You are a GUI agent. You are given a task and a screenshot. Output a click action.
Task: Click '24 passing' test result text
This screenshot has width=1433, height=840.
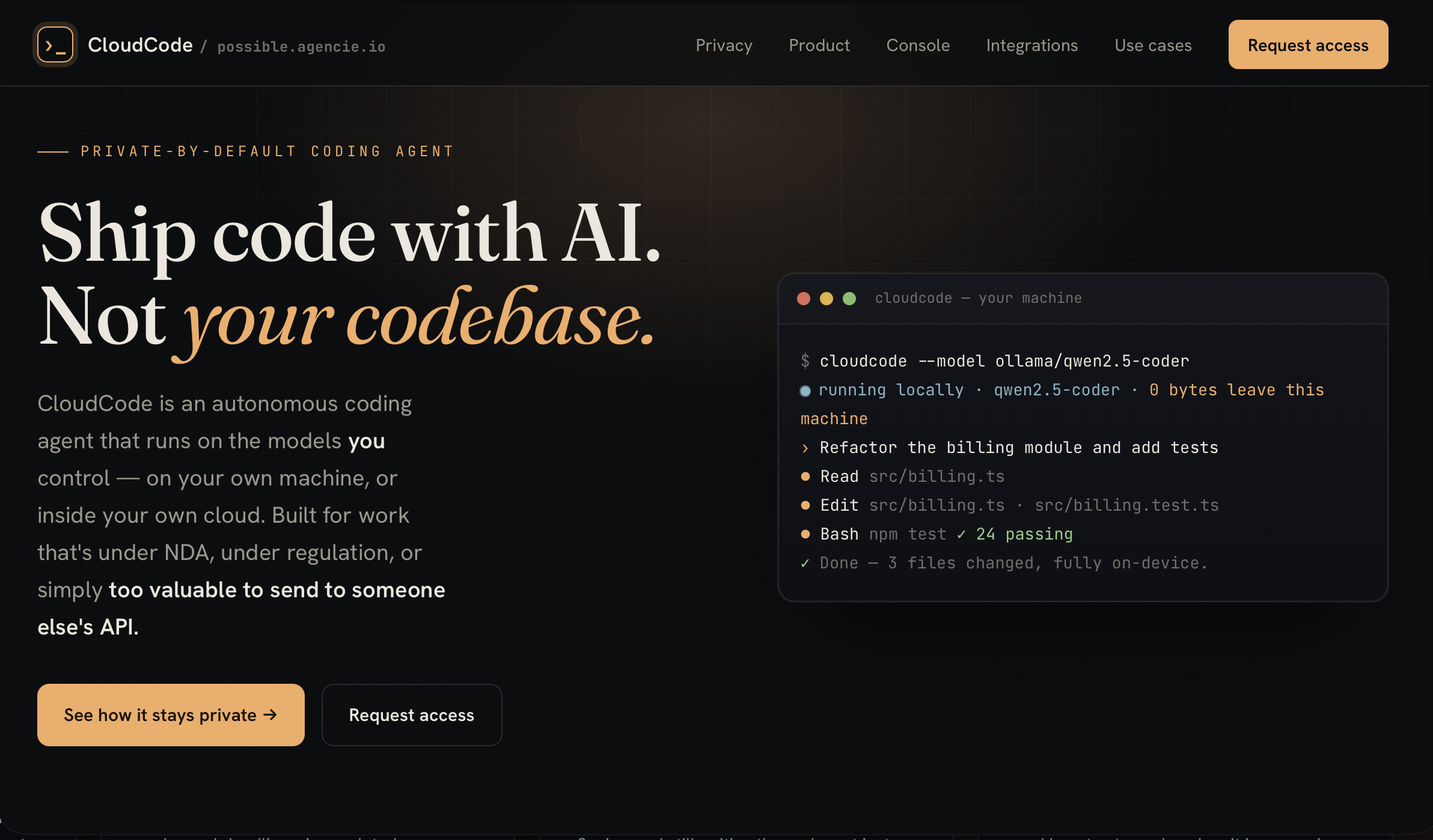pos(1024,534)
